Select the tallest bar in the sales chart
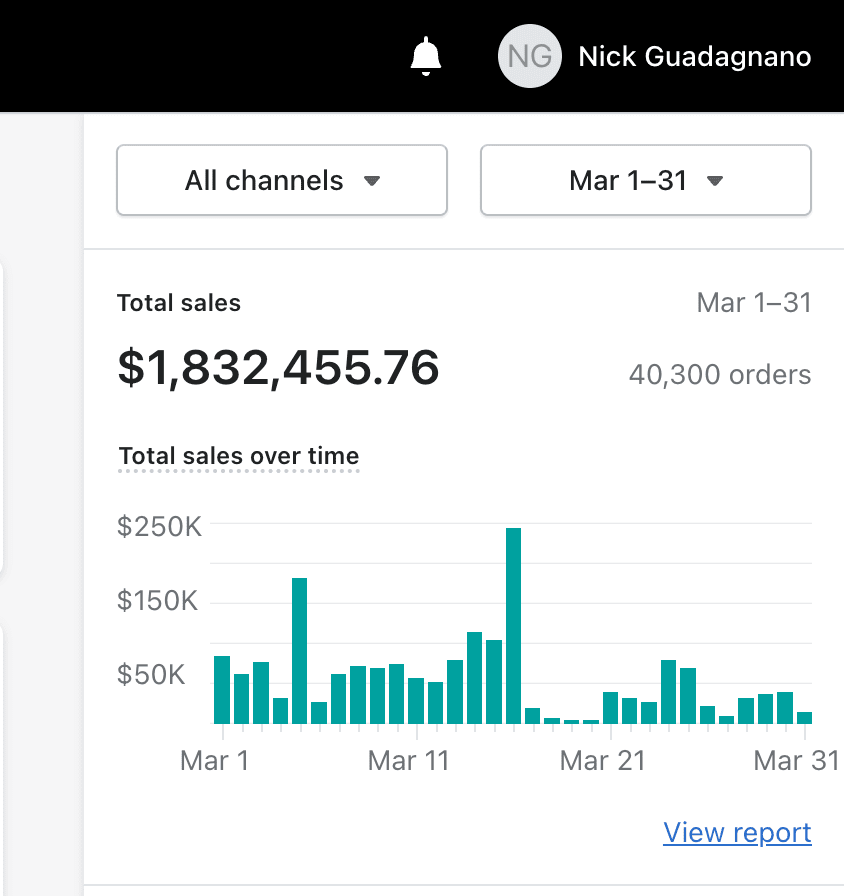This screenshot has width=844, height=896. pyautogui.click(x=514, y=625)
